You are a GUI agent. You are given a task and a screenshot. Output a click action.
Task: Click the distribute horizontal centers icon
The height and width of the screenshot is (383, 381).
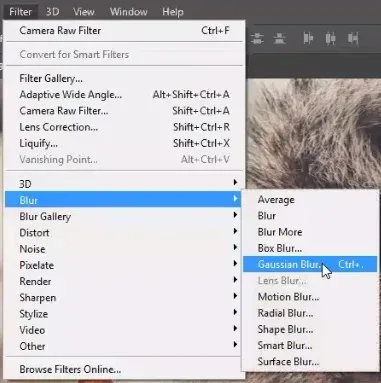click(330, 38)
